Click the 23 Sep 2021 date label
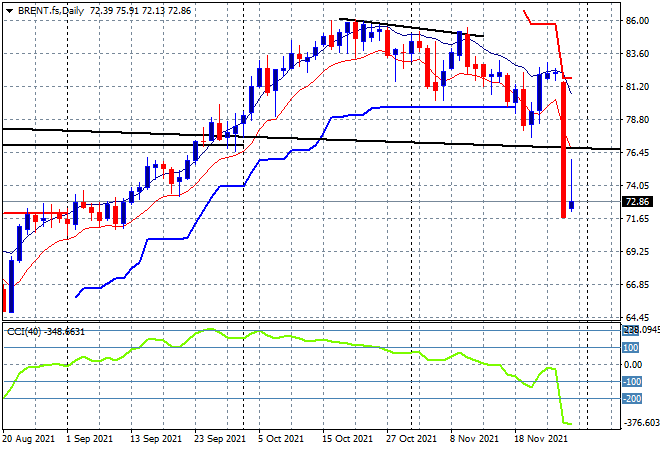 220,439
